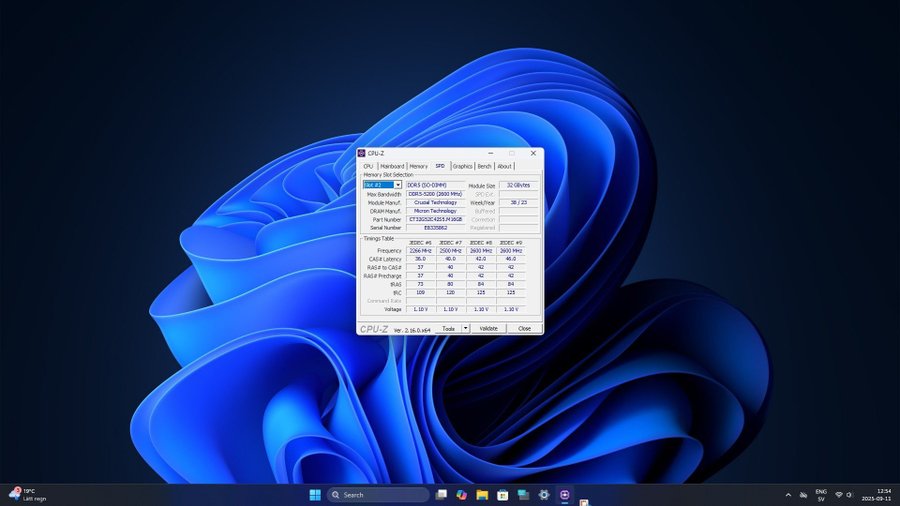Click the taskbar Search box
Viewport: 900px width, 506px height.
[378, 495]
